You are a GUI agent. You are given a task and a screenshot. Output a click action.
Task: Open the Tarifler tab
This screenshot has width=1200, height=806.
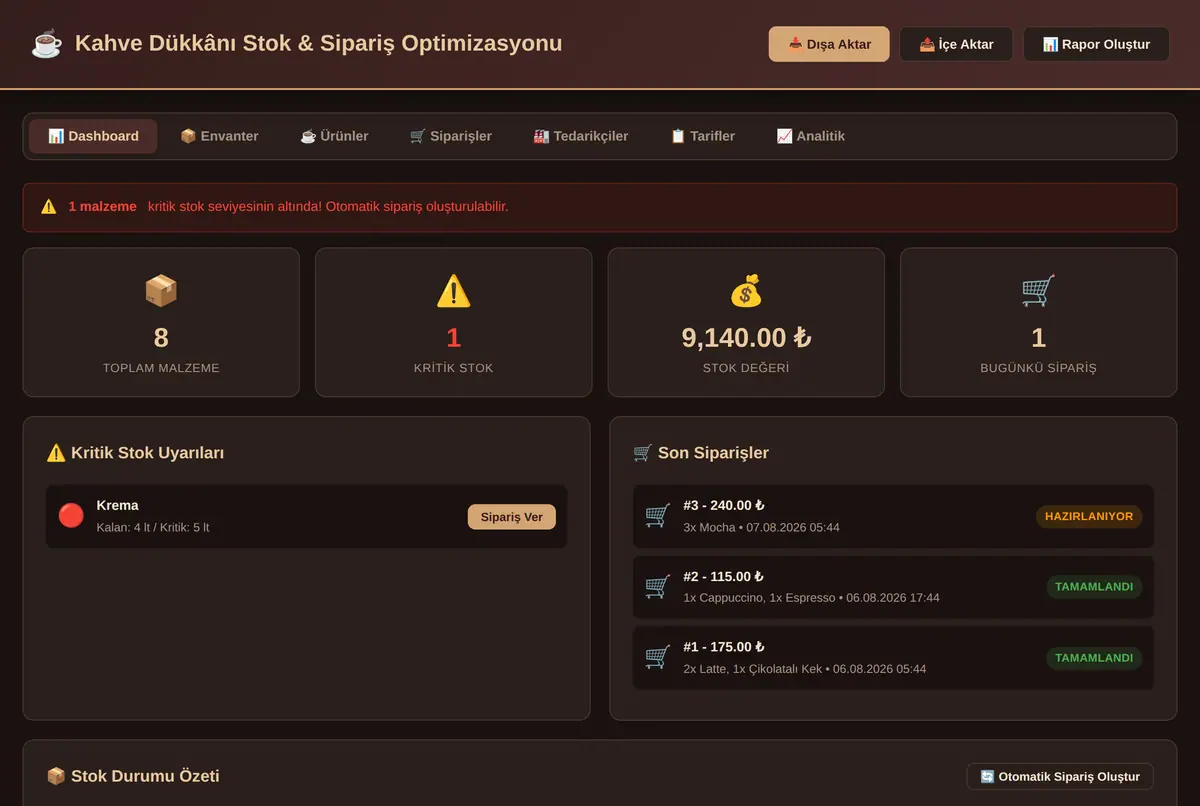pos(702,136)
